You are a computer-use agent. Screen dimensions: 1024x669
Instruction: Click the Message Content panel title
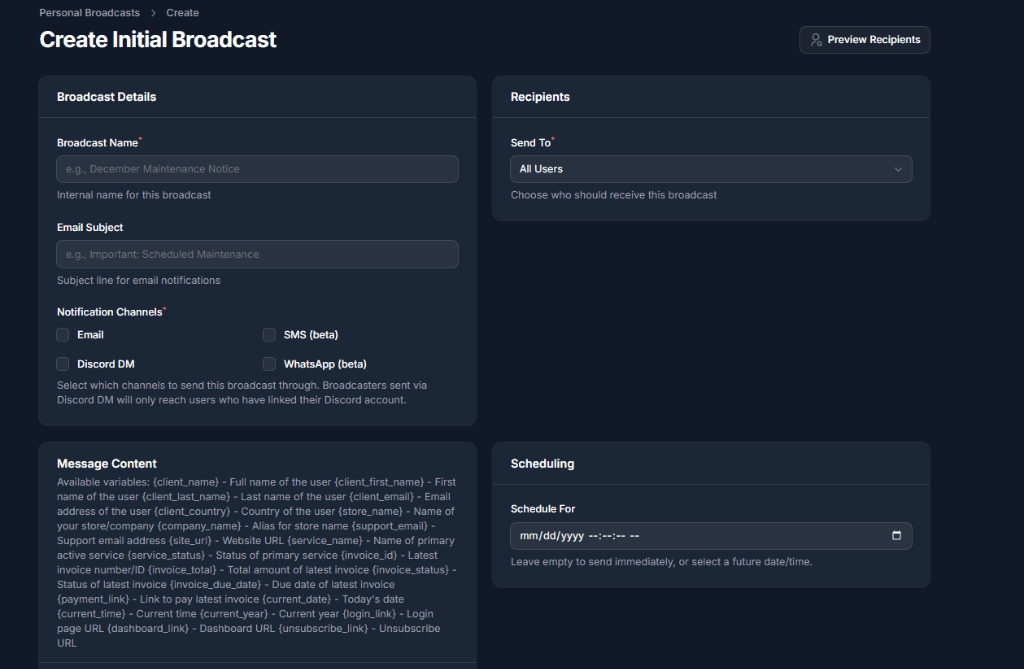(x=107, y=463)
